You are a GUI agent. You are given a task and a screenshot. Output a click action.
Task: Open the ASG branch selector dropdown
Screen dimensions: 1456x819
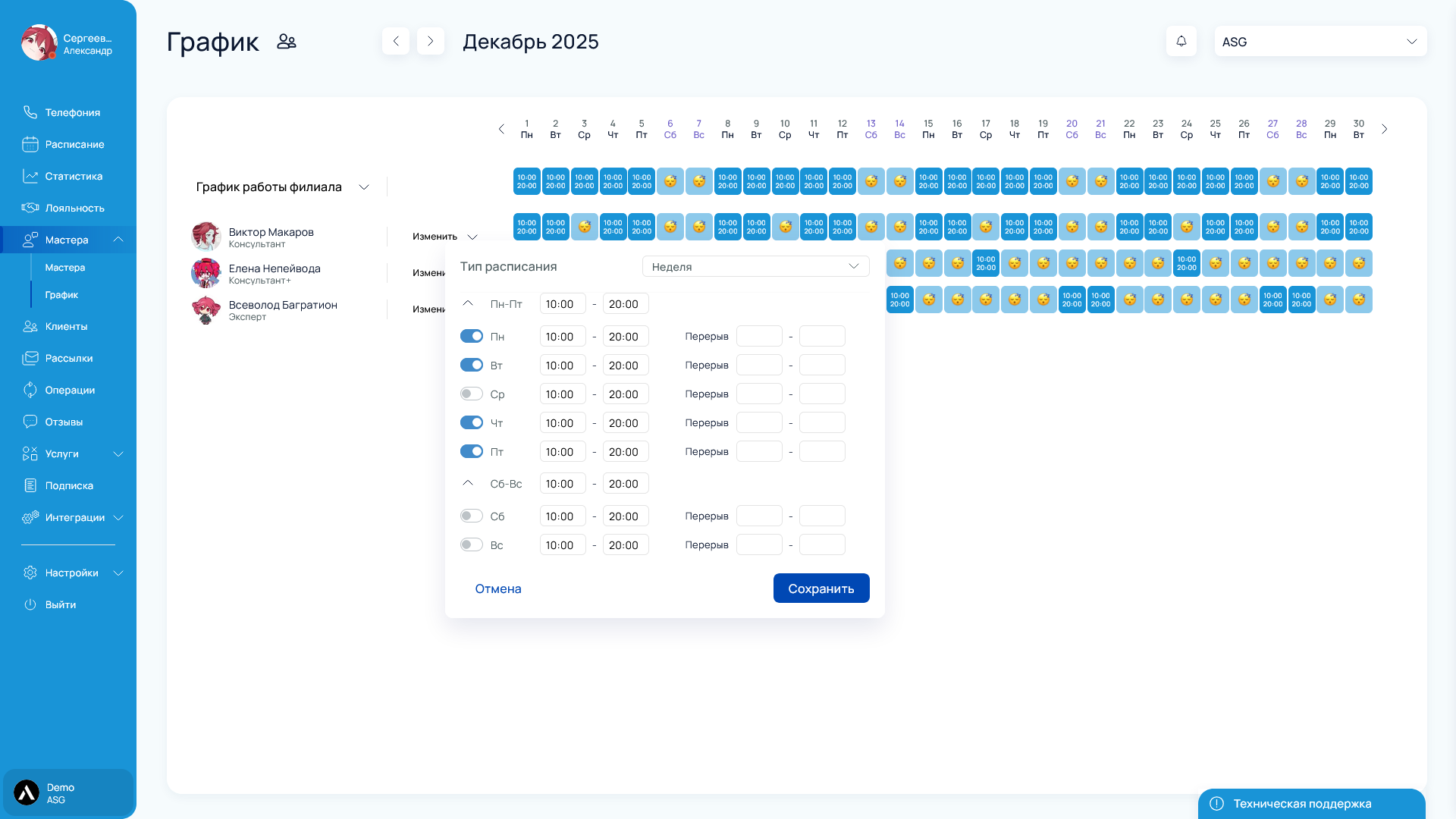point(1320,42)
